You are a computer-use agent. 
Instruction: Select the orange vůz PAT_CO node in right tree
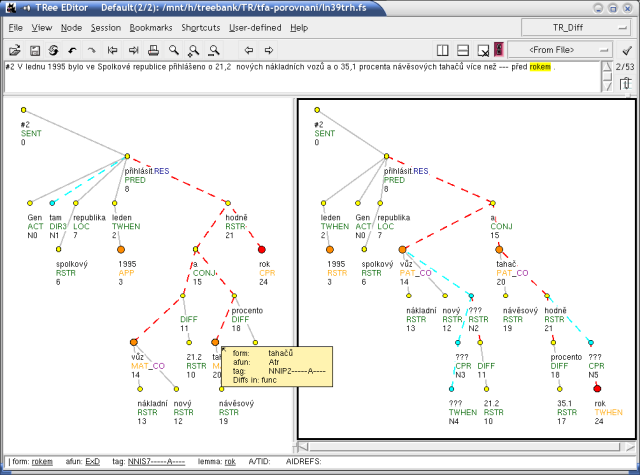[402, 249]
